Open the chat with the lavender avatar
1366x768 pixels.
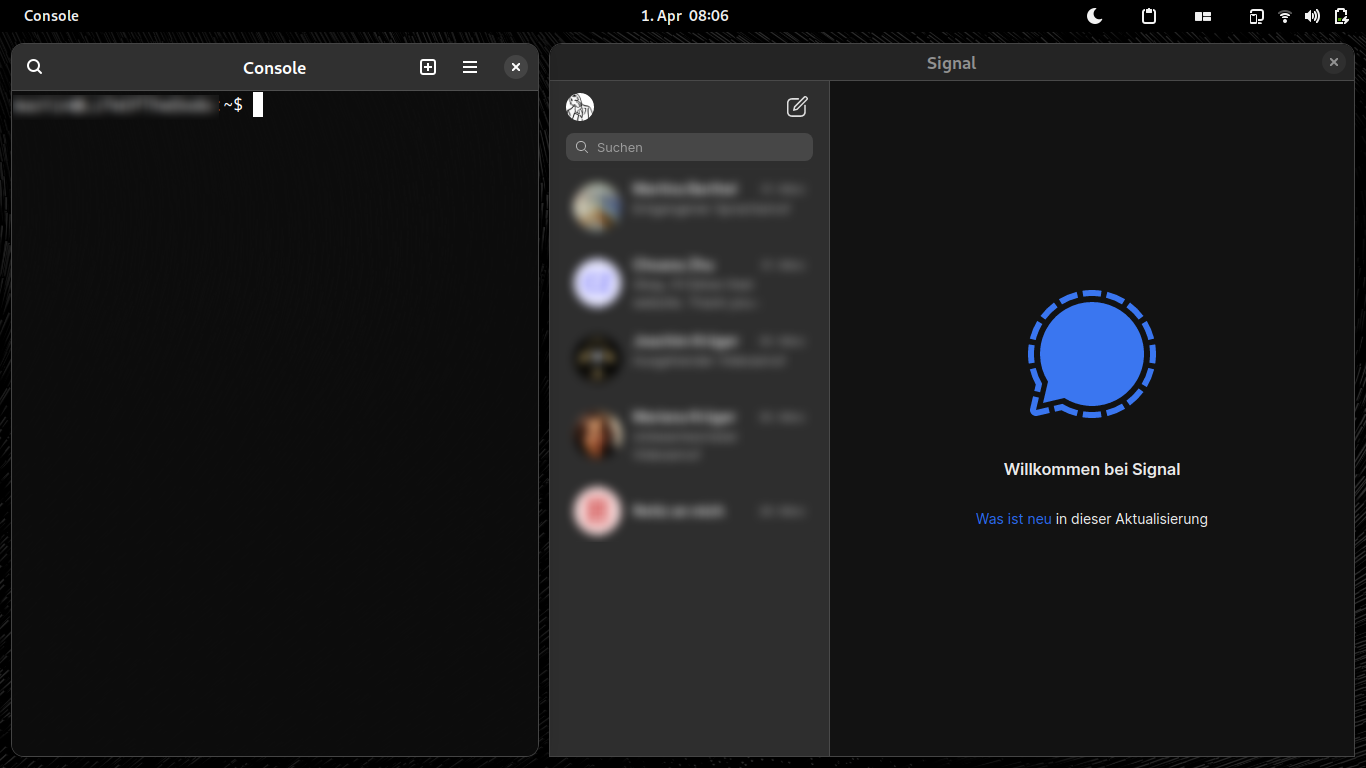(x=689, y=283)
